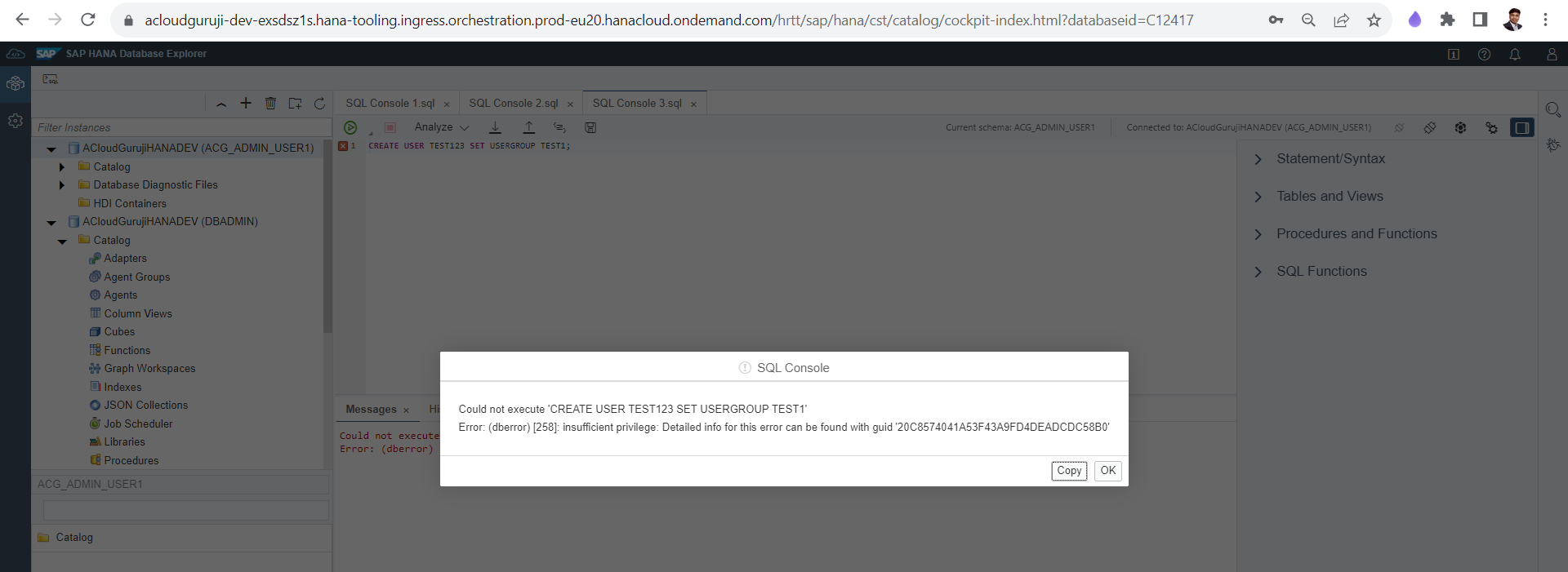
Task: Expand the Database Diagnostic Files folder
Action: [62, 185]
